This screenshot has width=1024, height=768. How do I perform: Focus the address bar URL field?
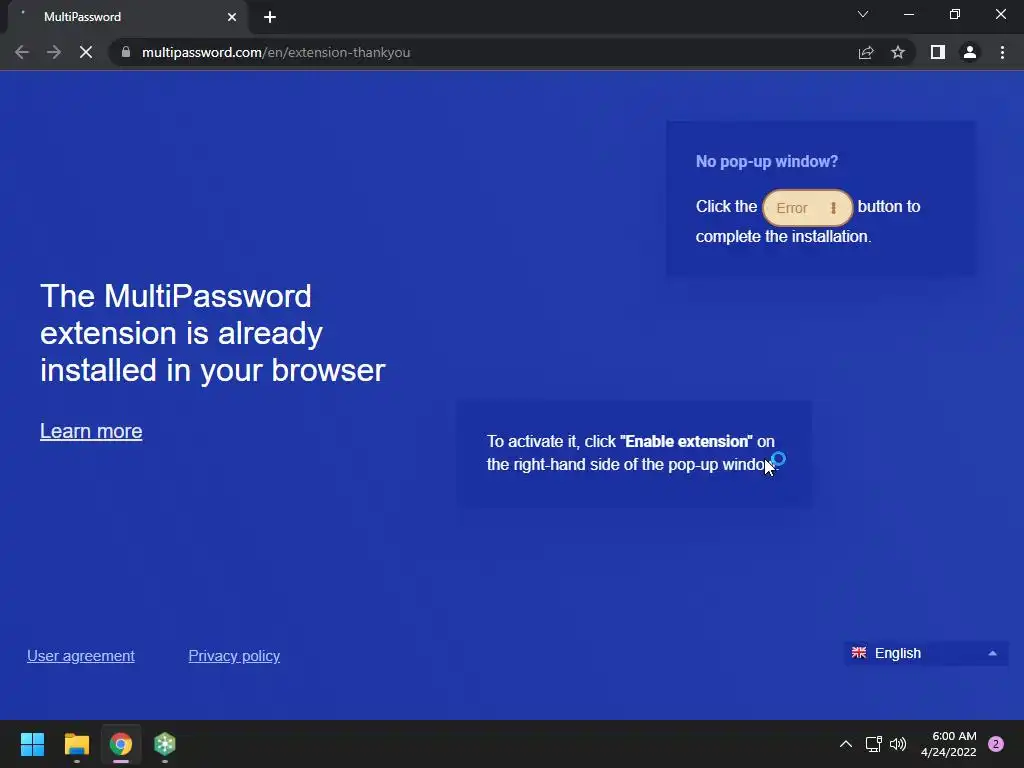click(483, 52)
